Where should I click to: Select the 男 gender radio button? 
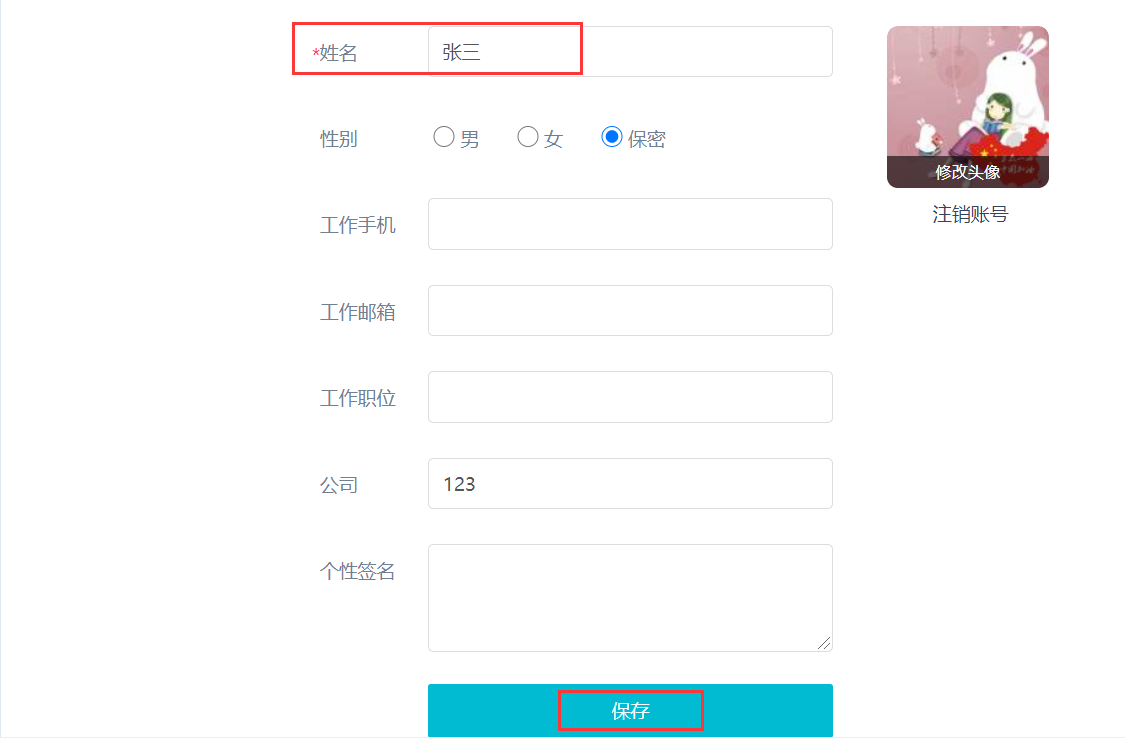pos(442,137)
